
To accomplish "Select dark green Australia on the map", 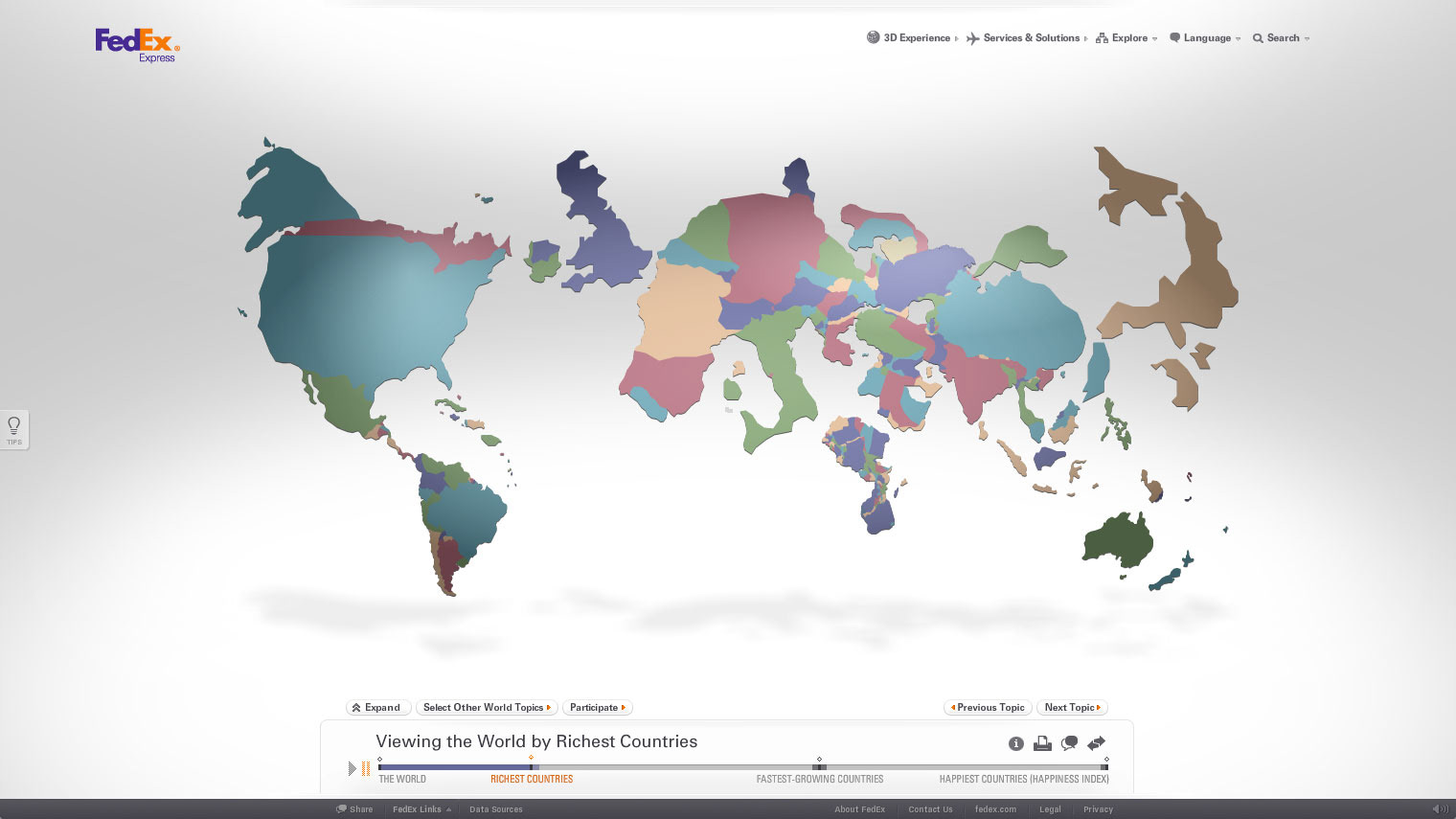I will (x=1116, y=541).
